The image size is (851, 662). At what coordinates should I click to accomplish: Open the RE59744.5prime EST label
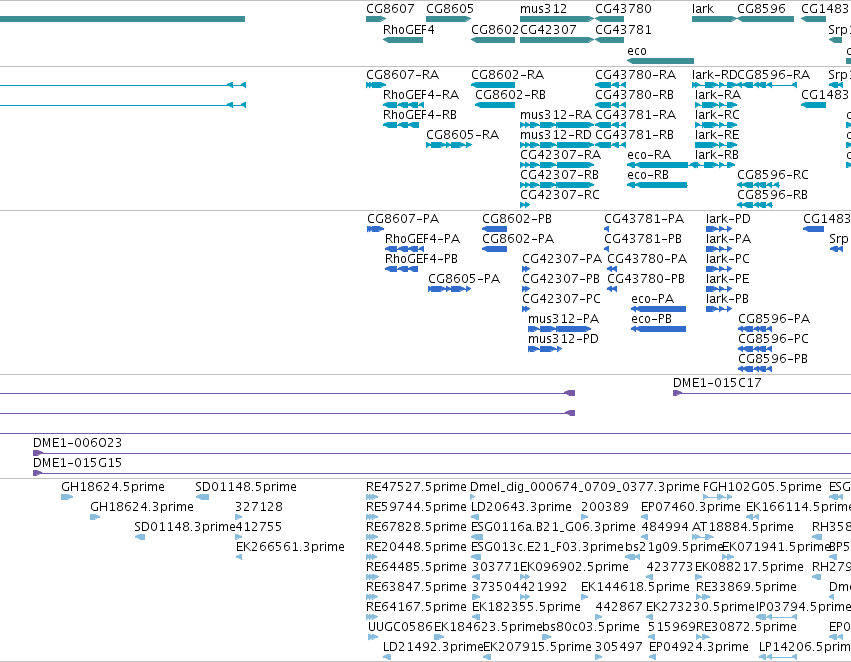tap(416, 507)
